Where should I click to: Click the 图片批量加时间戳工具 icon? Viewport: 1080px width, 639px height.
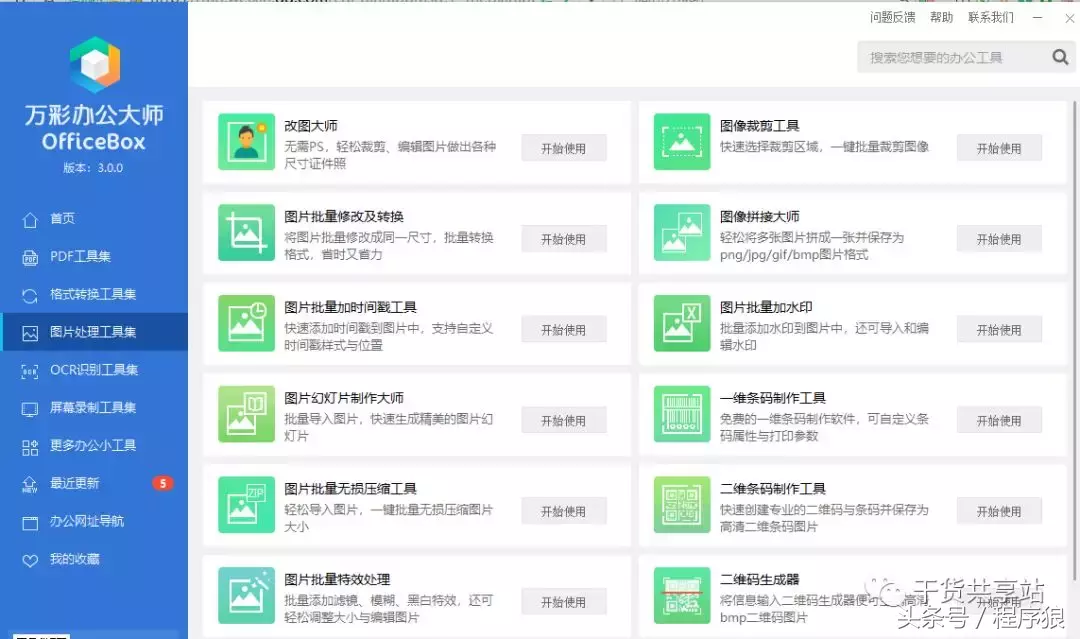coord(247,324)
